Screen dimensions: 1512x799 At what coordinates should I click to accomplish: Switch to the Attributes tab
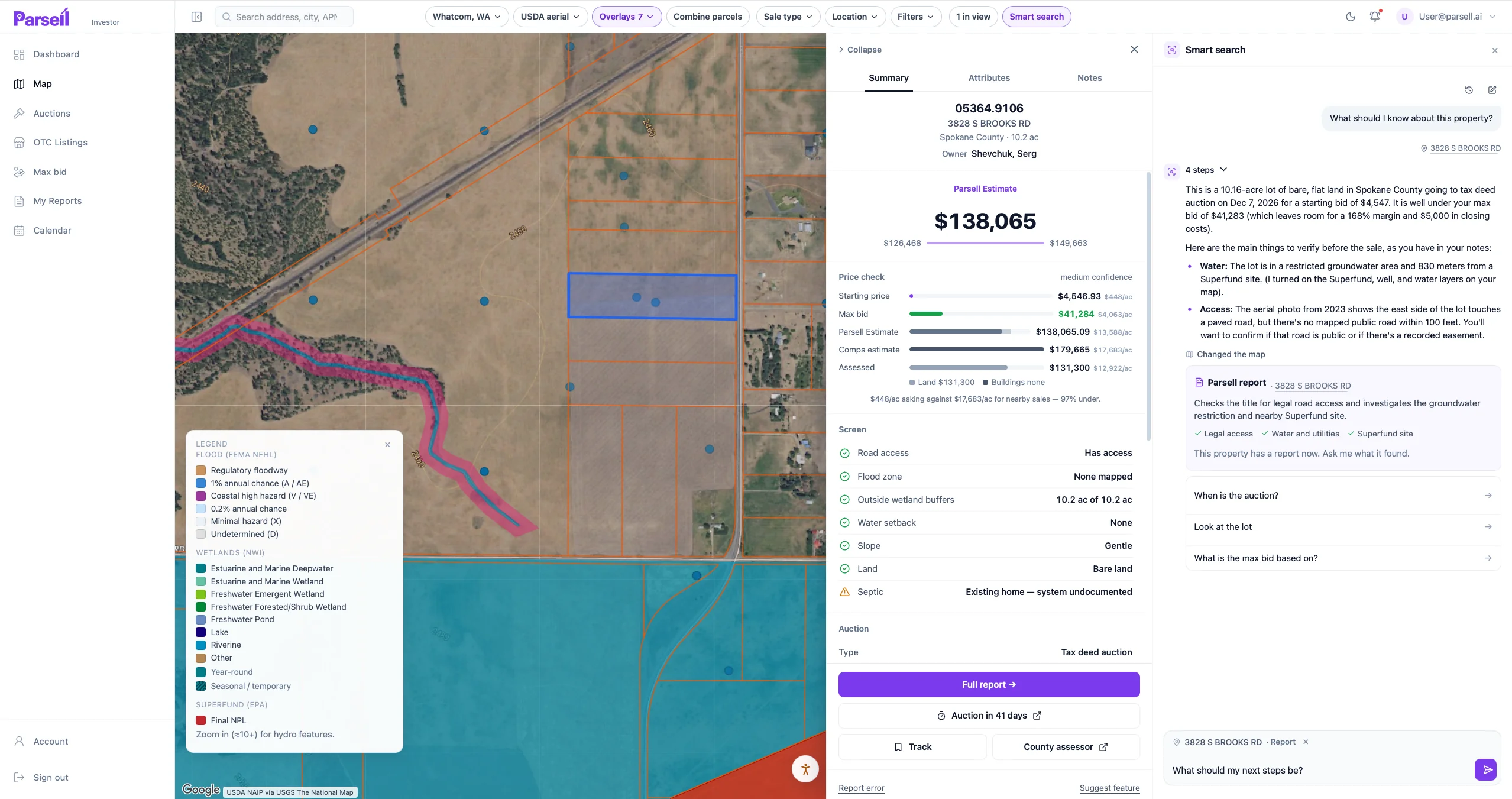point(989,78)
